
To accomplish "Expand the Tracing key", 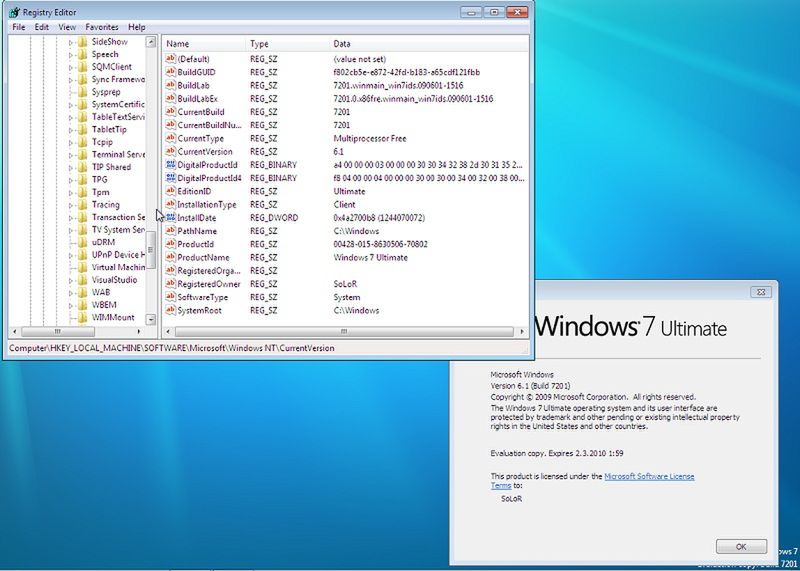I will [x=71, y=205].
